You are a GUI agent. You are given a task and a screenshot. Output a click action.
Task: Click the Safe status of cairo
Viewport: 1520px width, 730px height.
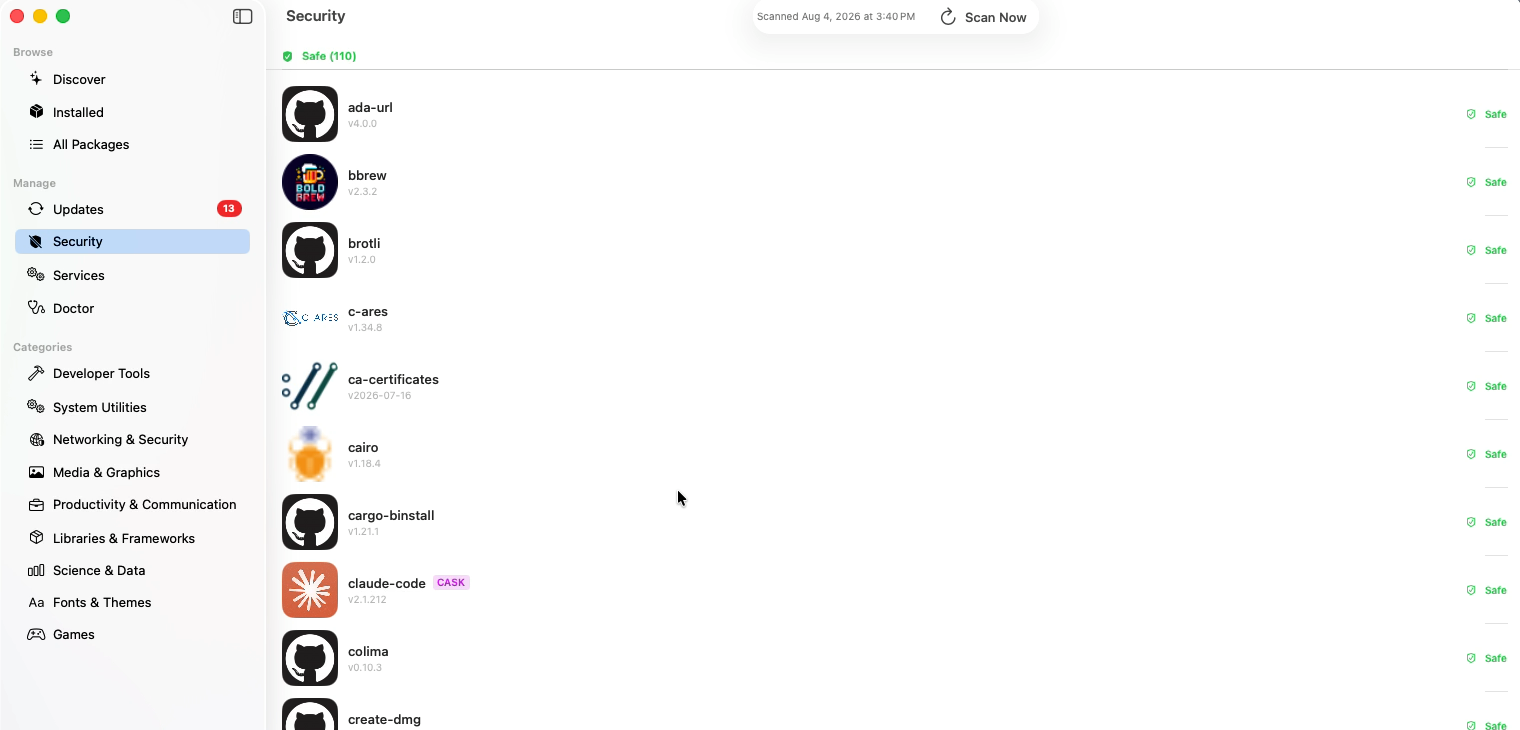pos(1486,454)
